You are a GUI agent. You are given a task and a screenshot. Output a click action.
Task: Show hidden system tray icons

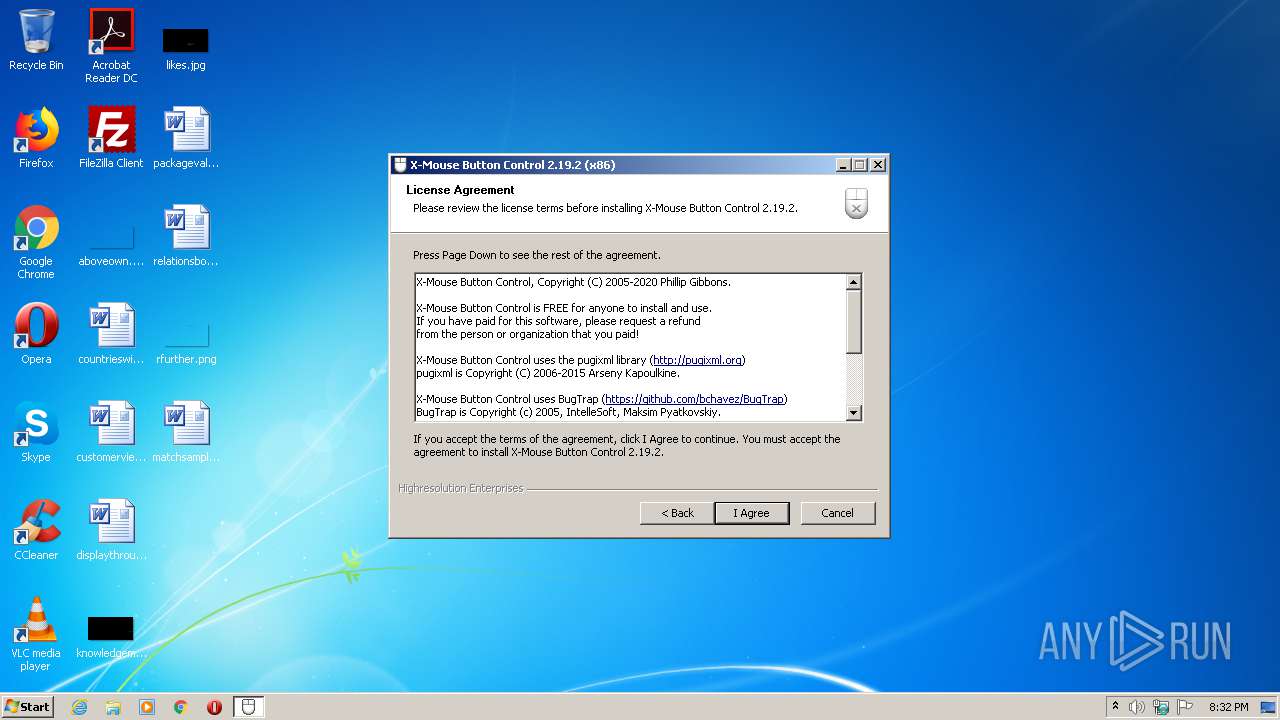click(1115, 707)
